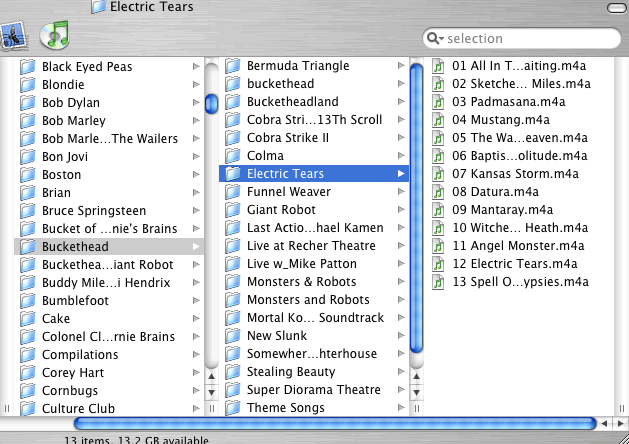Click the Colma folder icon
Image resolution: width=629 pixels, height=444 pixels.
233,156
